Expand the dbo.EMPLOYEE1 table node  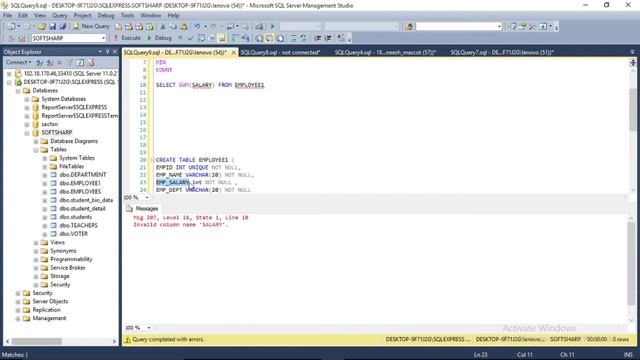[45, 184]
